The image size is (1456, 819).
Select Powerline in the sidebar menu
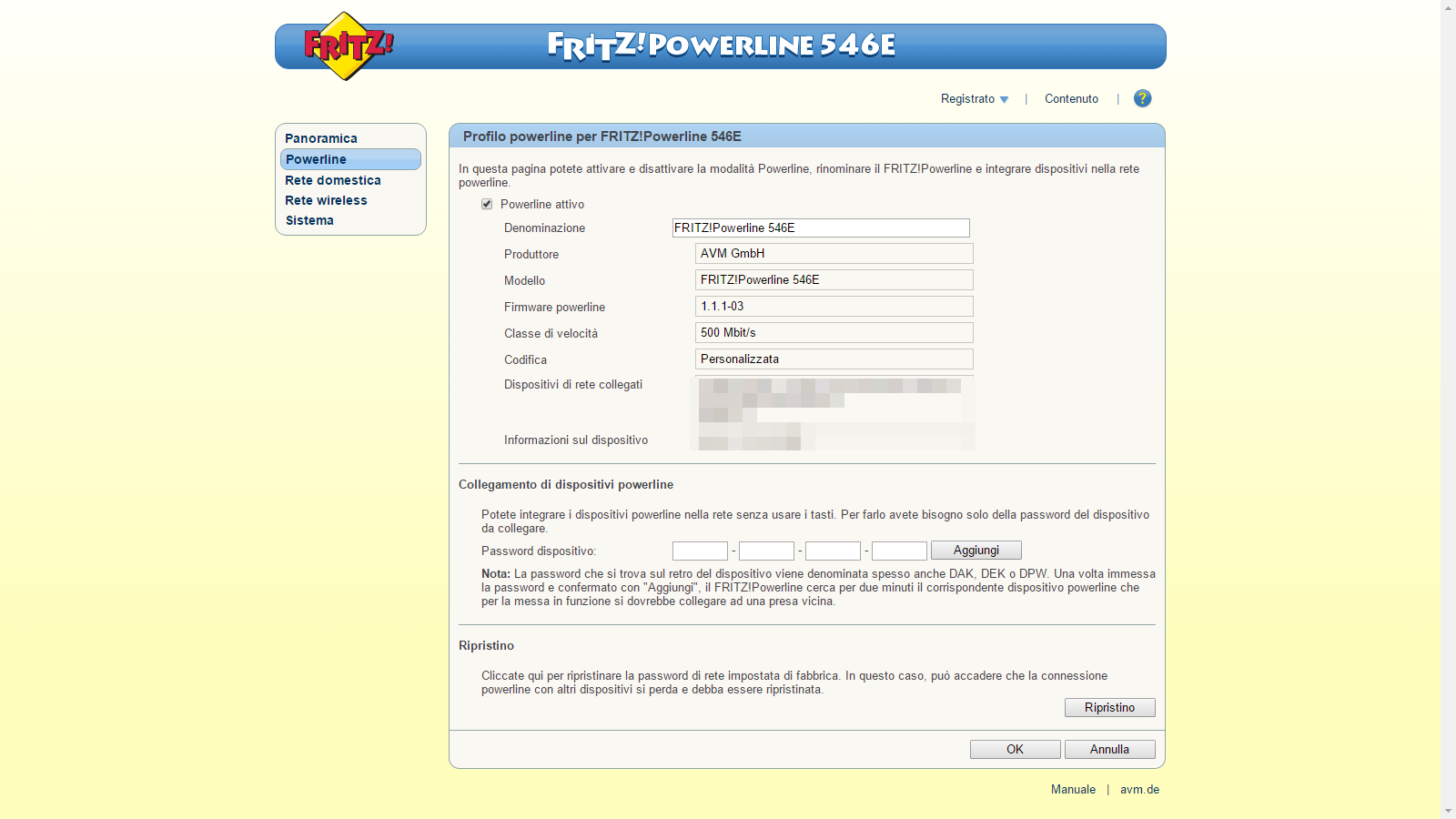tap(317, 159)
